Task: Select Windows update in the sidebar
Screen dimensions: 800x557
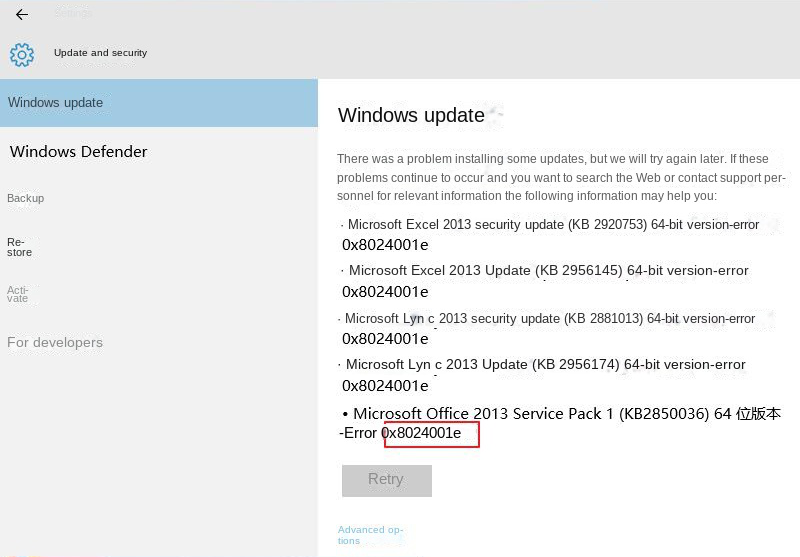Action: 56,103
